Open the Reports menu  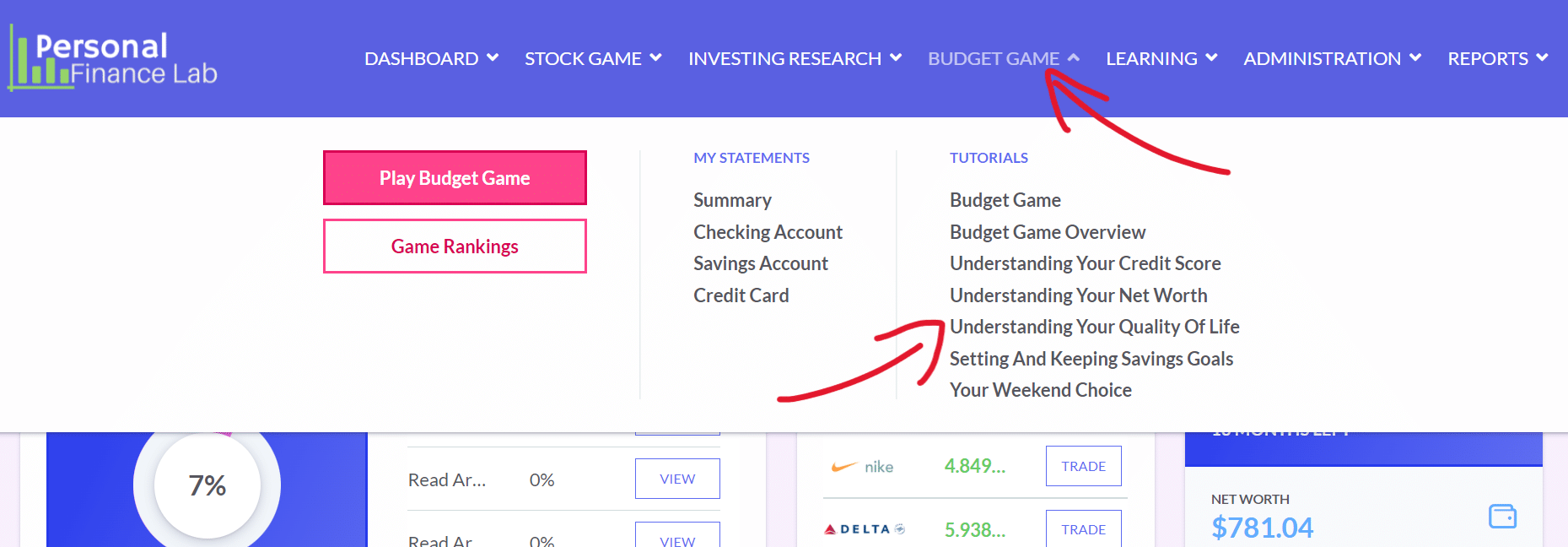pyautogui.click(x=1498, y=58)
